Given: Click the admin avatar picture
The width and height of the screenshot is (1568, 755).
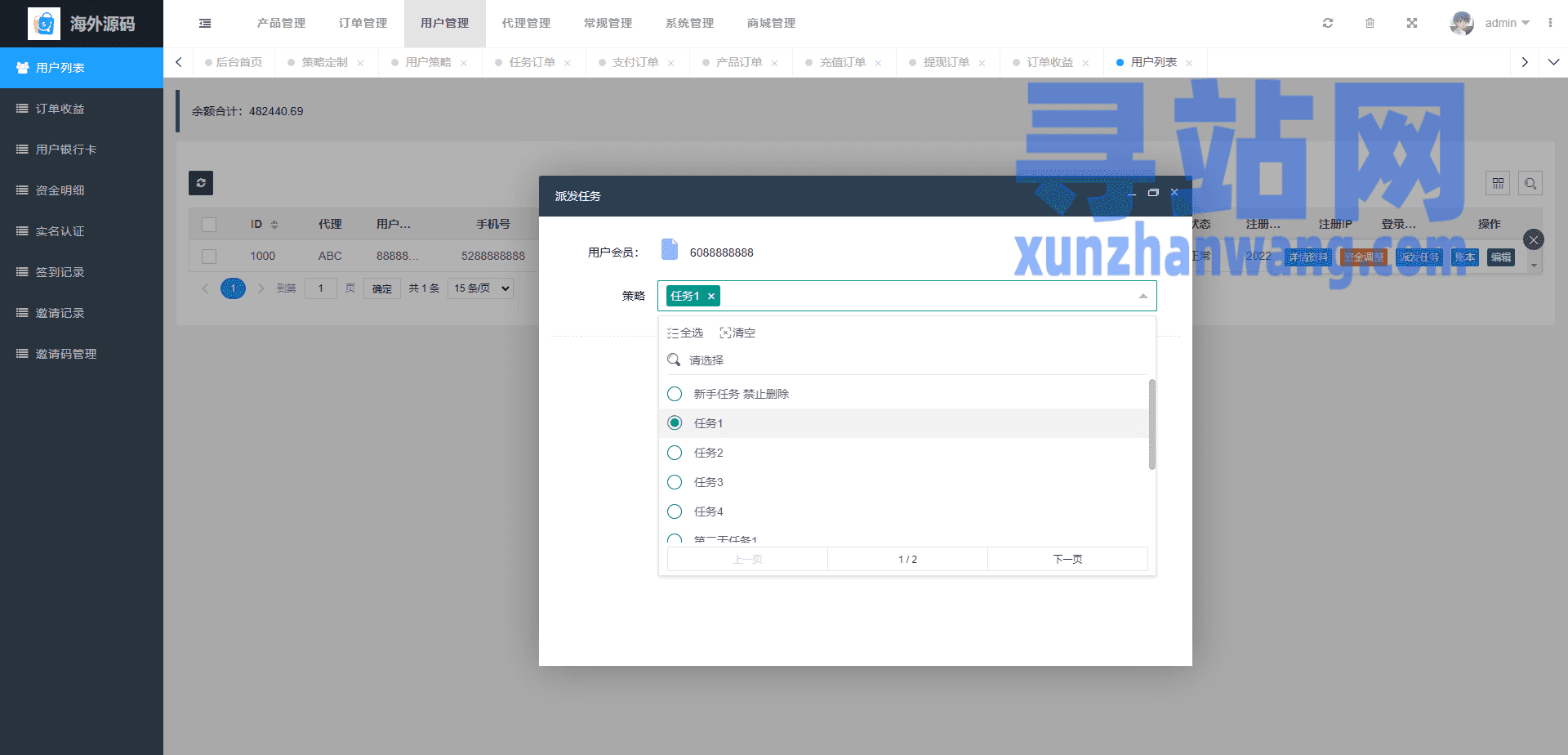Looking at the screenshot, I should [x=1462, y=23].
